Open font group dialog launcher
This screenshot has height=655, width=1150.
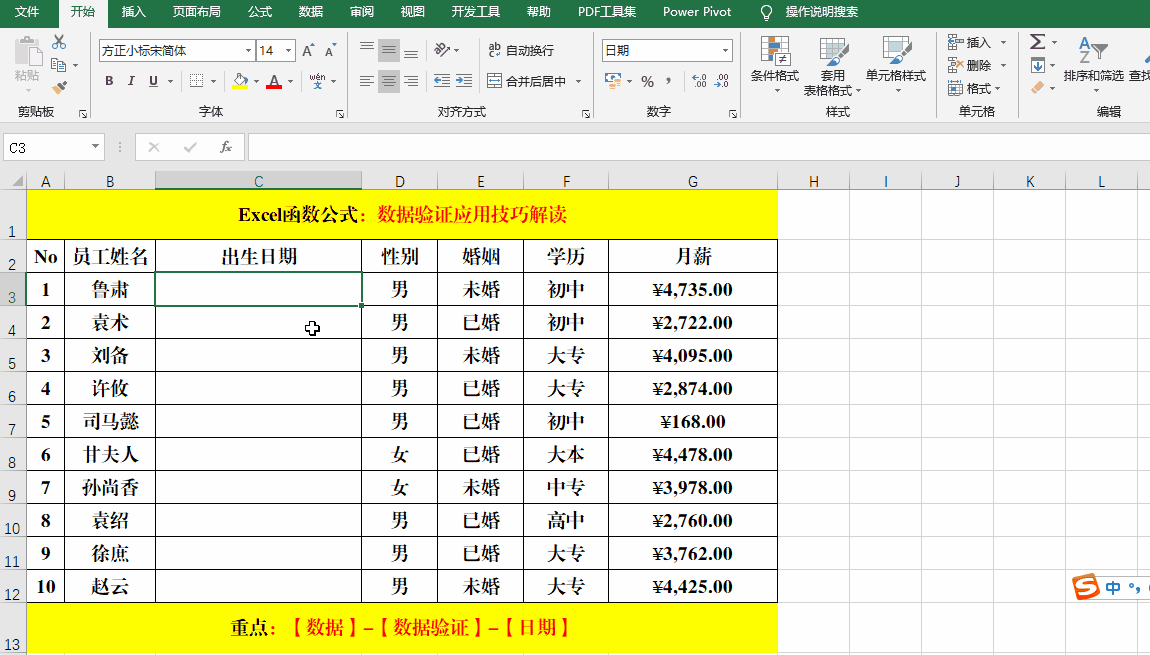340,114
